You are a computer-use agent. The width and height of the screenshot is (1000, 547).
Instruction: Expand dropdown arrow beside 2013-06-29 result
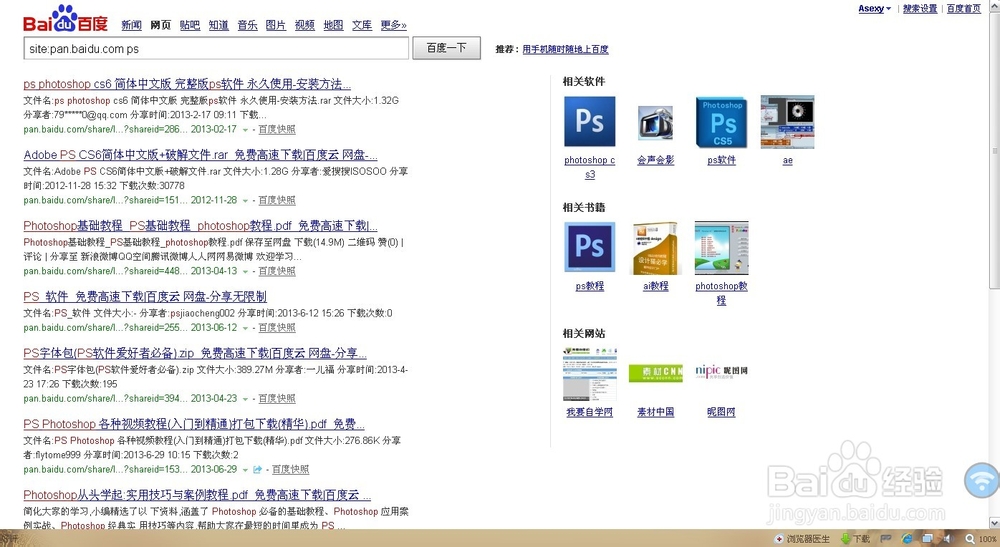coord(245,470)
